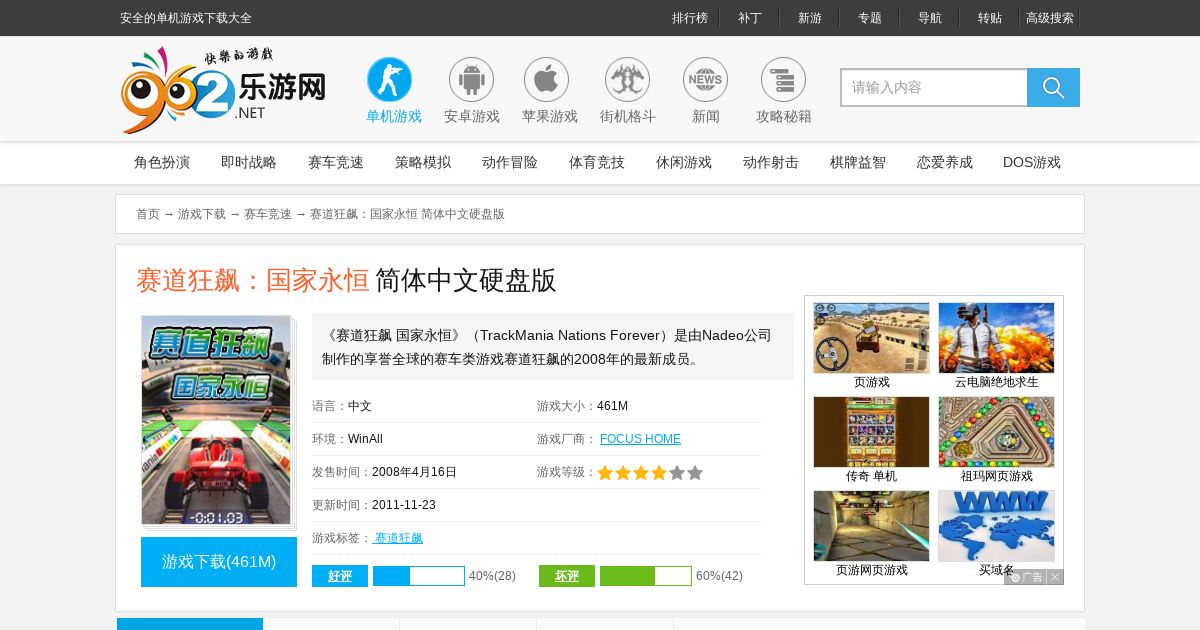Select the 即时战略 category
This screenshot has width=1200, height=630.
(249, 162)
